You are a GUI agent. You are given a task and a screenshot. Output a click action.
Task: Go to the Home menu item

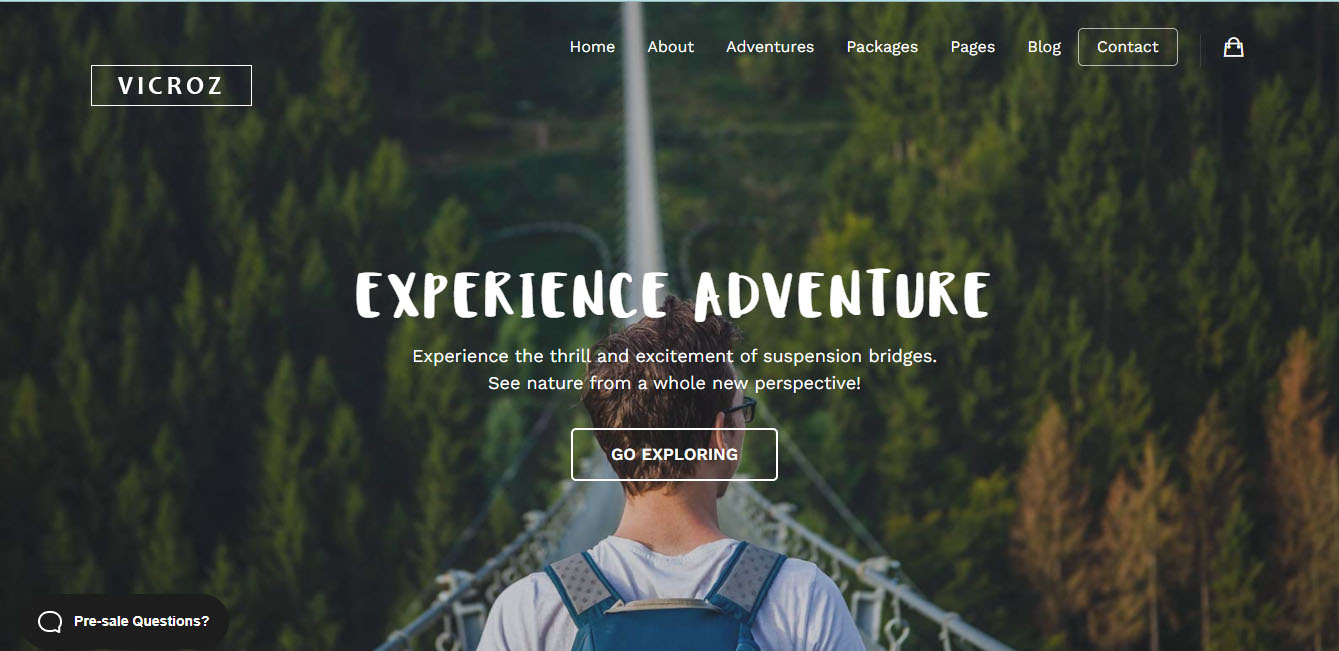coord(592,47)
